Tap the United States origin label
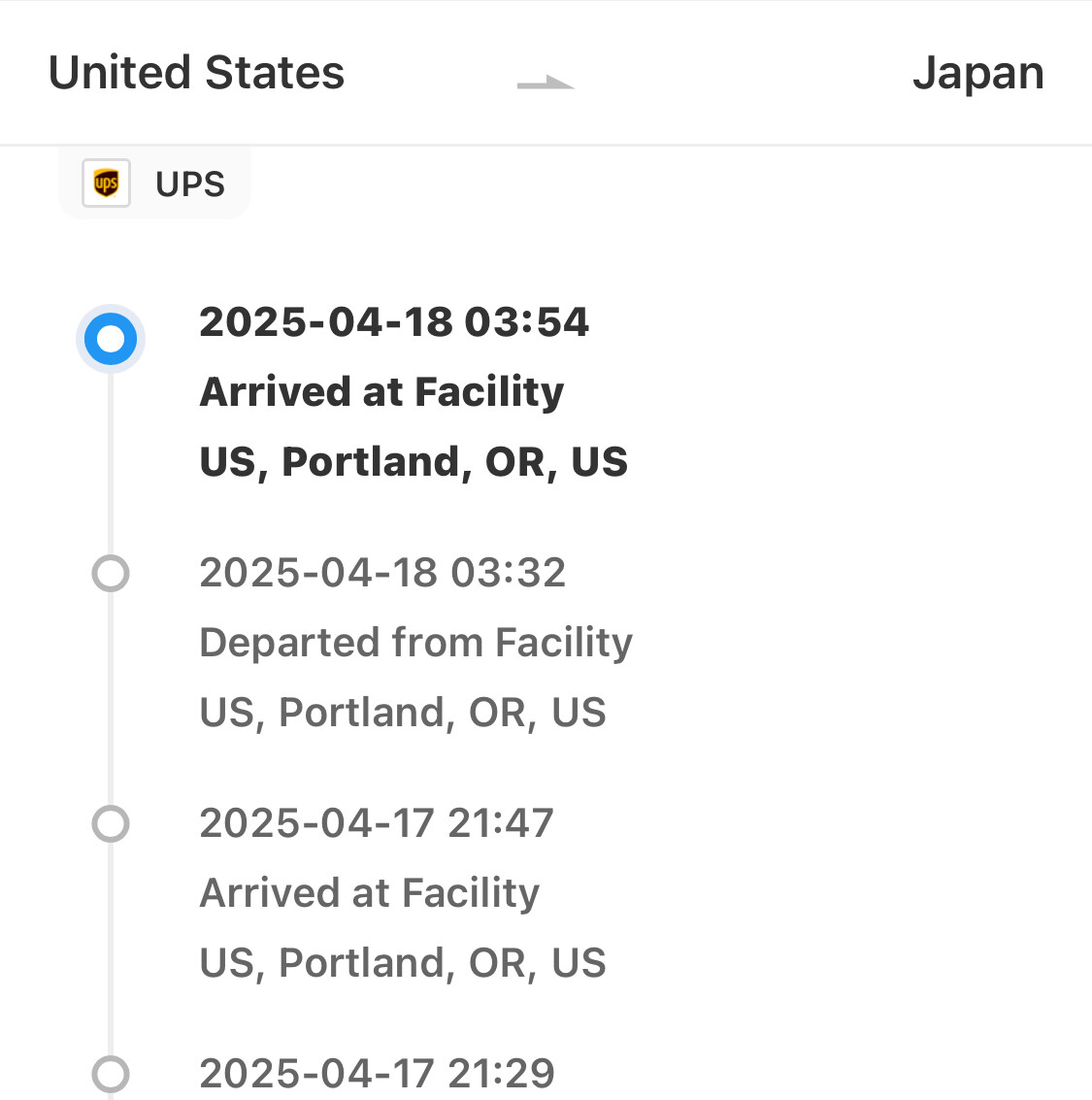The image size is (1092, 1100). coord(196,72)
